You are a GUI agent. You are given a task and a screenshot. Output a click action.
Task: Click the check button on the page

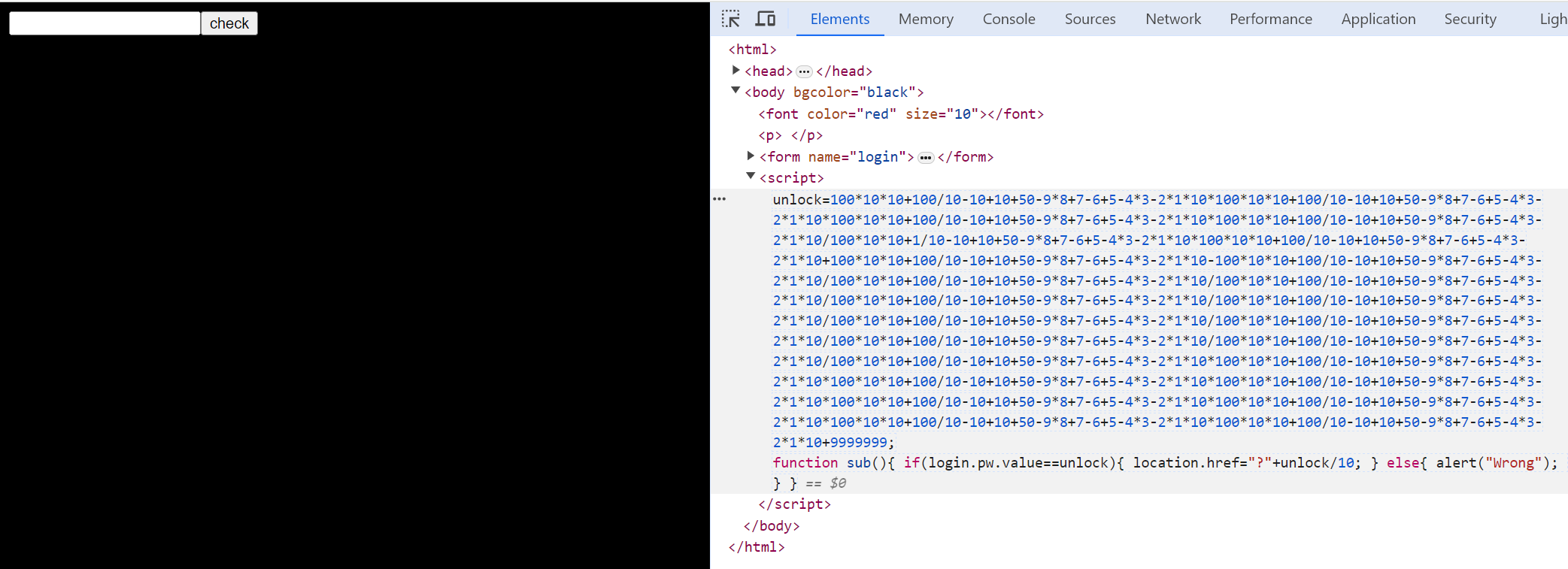pyautogui.click(x=229, y=23)
